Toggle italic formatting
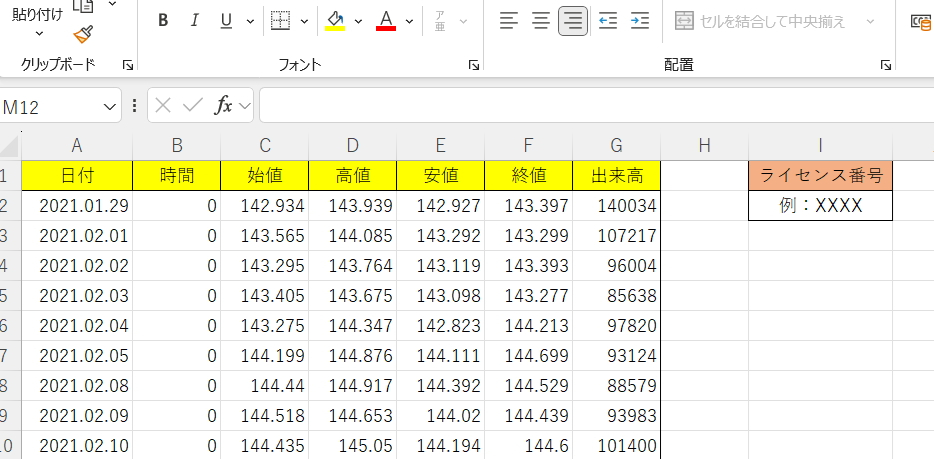 pyautogui.click(x=195, y=21)
